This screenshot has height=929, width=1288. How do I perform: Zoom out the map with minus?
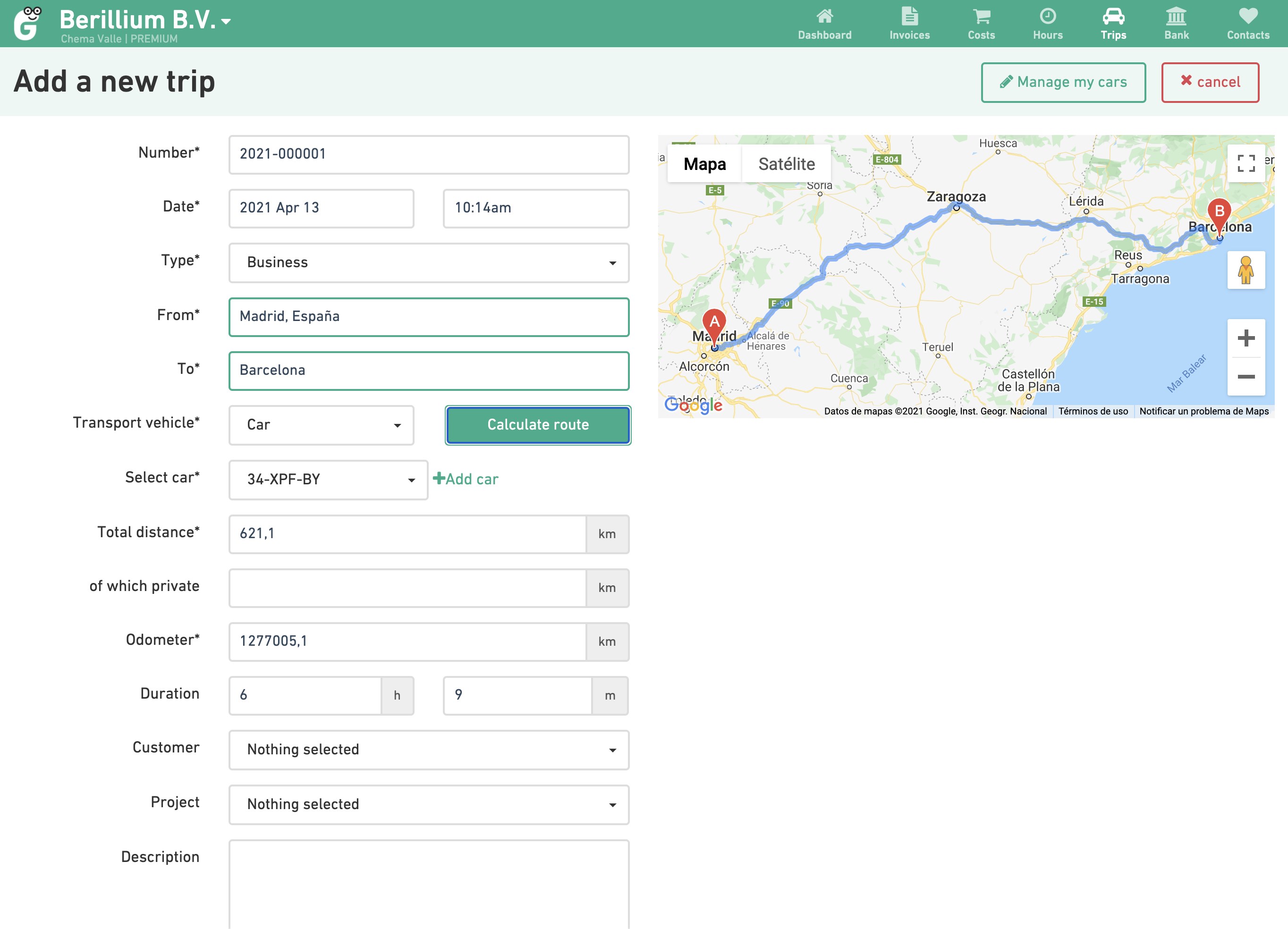click(1246, 377)
